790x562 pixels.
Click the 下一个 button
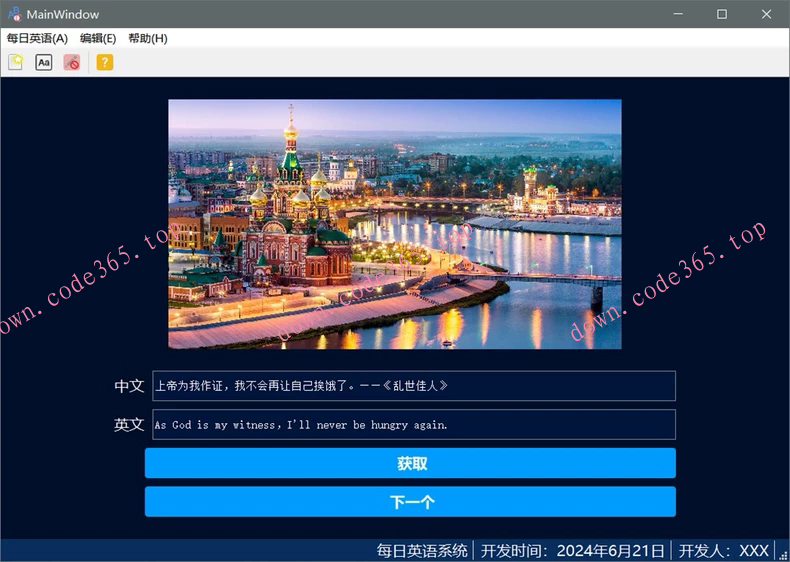410,502
